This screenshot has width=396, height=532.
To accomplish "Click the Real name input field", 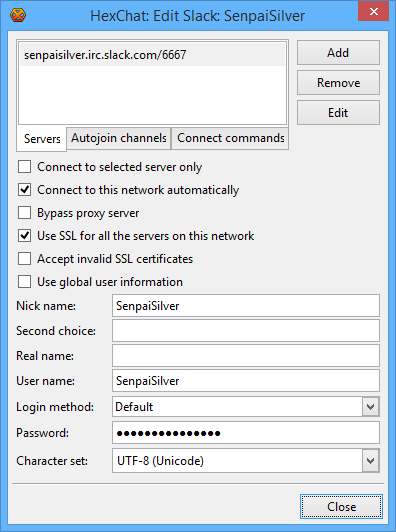I will 246,356.
